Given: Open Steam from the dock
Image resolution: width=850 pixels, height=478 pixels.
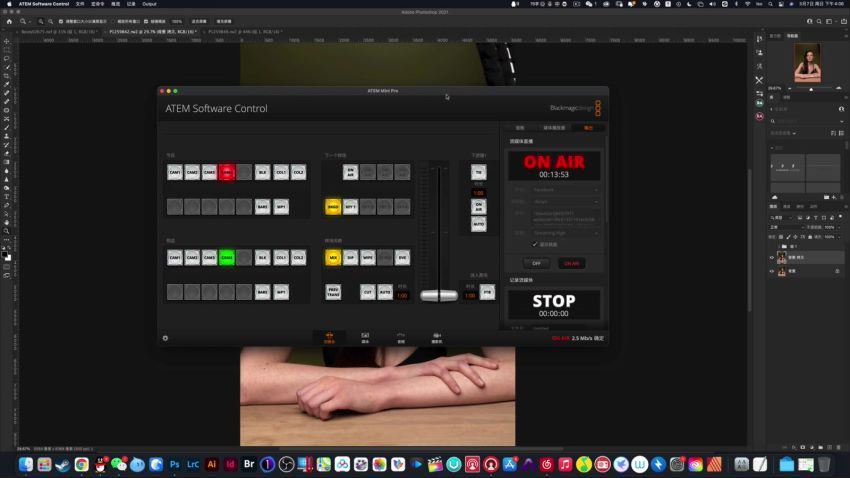Looking at the screenshot, I should [62, 464].
